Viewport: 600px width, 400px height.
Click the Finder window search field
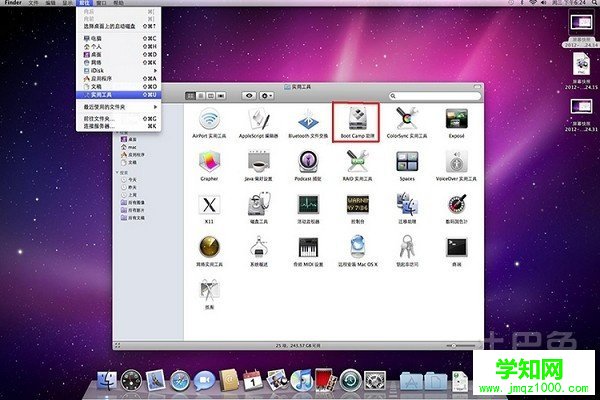(435, 96)
